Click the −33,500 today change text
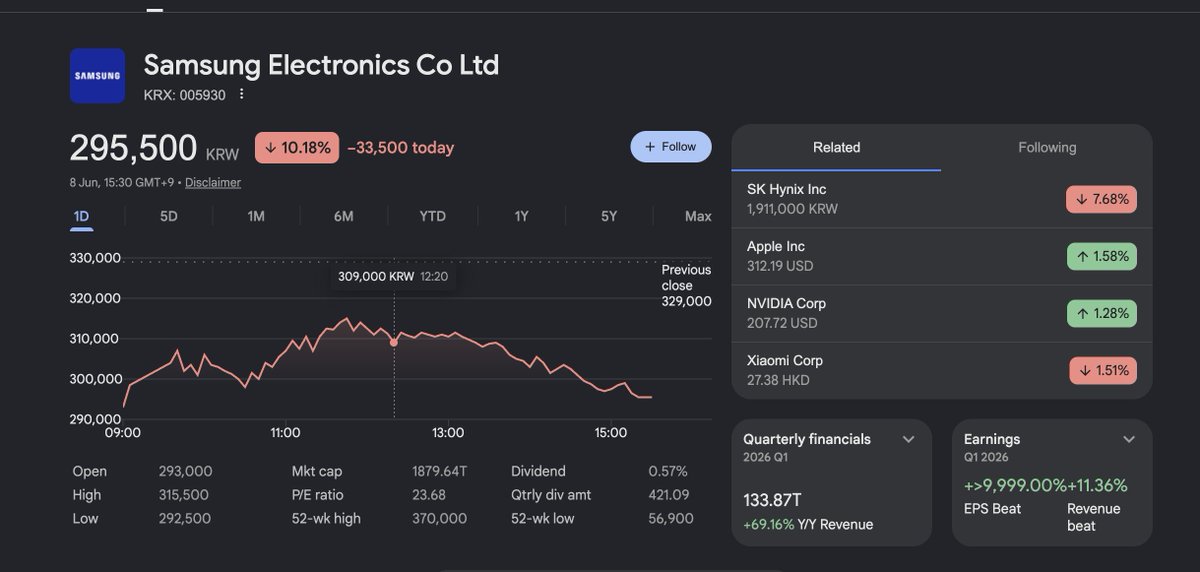 click(x=401, y=147)
